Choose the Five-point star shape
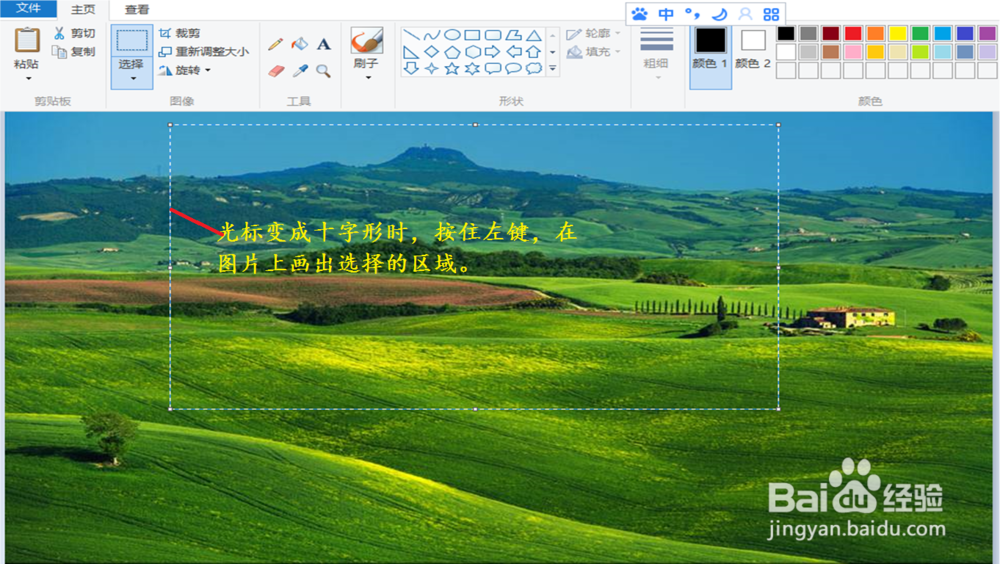 point(452,68)
